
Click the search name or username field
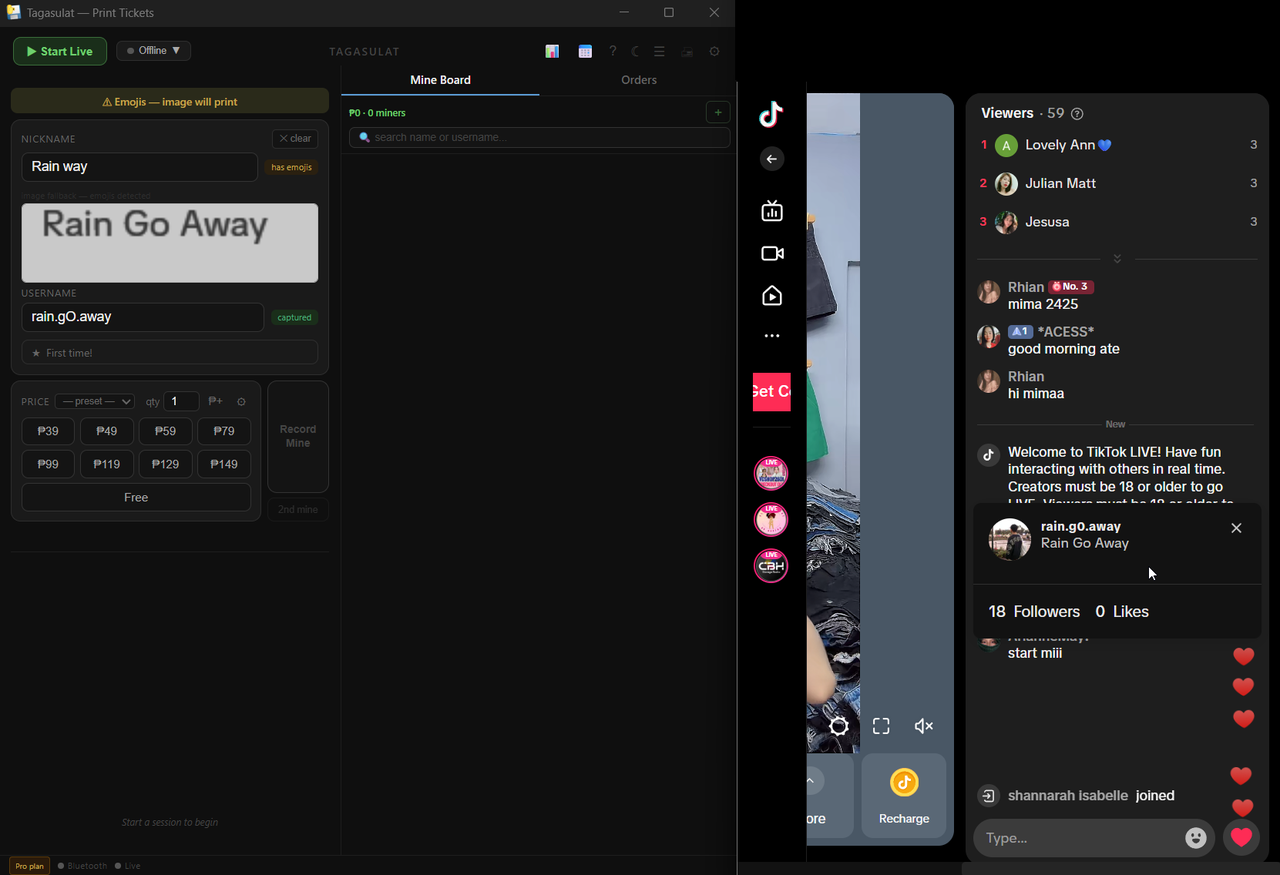coord(540,137)
